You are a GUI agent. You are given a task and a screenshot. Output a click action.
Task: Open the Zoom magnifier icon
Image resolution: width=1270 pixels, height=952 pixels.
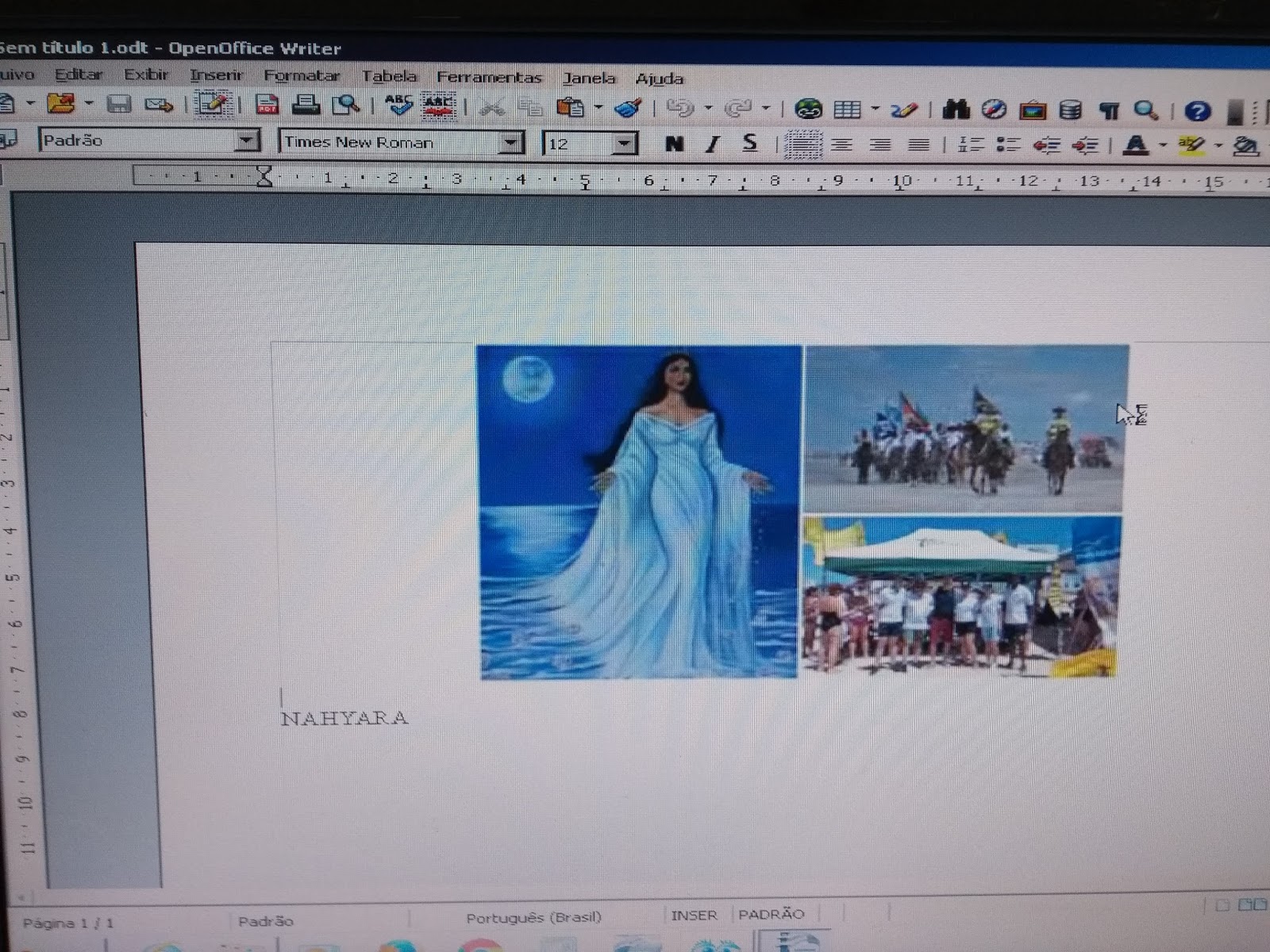(x=1145, y=110)
